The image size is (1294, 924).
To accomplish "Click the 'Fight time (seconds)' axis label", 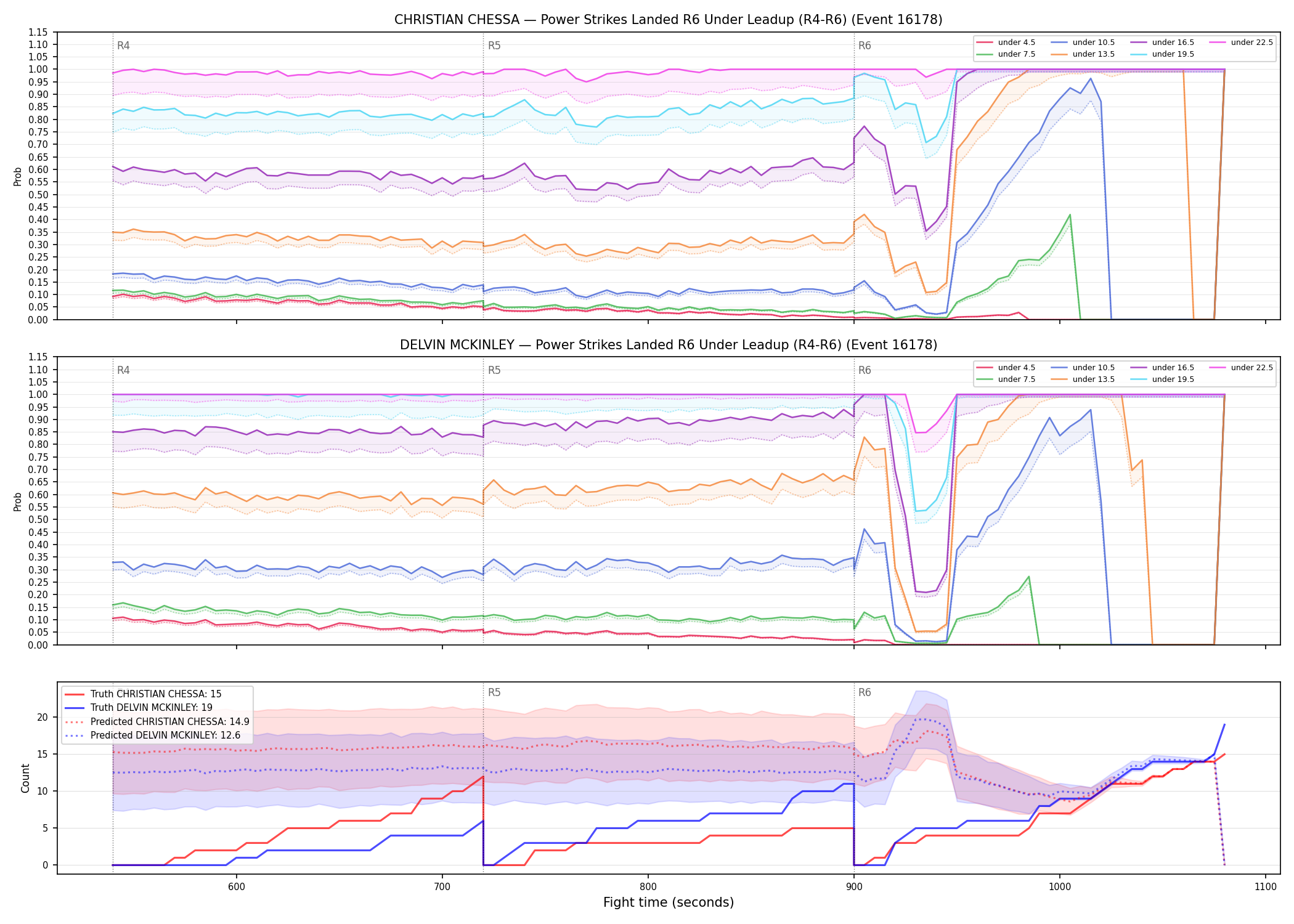I will (x=669, y=902).
